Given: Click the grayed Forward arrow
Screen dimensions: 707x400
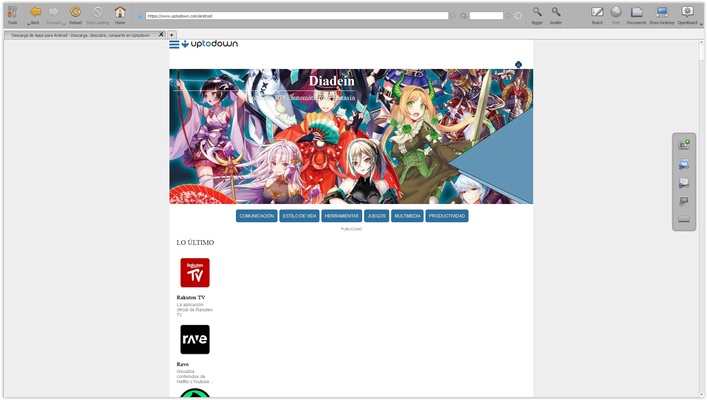Looking at the screenshot, I should pyautogui.click(x=54, y=12).
